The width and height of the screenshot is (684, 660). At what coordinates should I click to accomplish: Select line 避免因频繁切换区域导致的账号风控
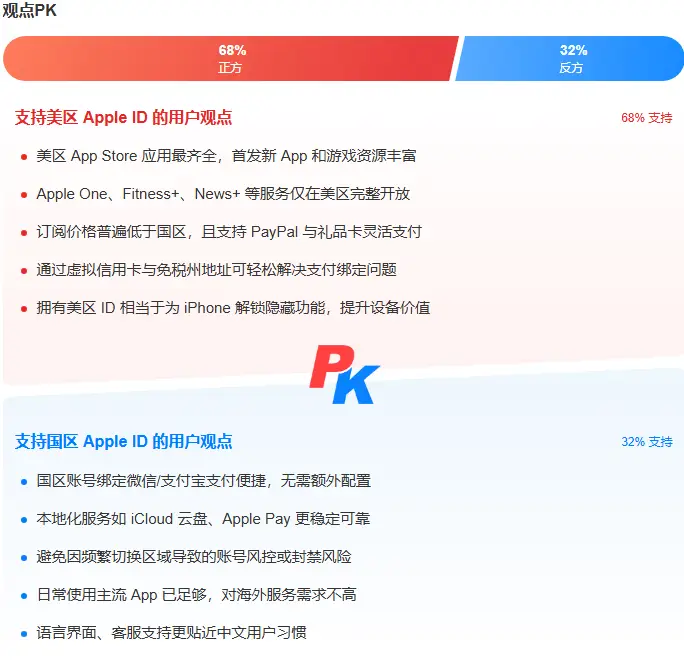coord(194,557)
